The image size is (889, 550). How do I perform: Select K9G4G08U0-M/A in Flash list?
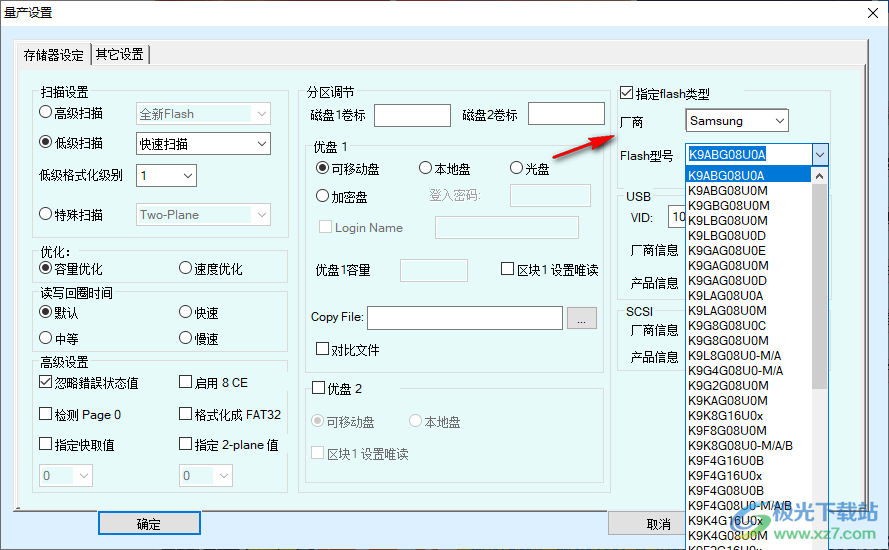[748, 371]
